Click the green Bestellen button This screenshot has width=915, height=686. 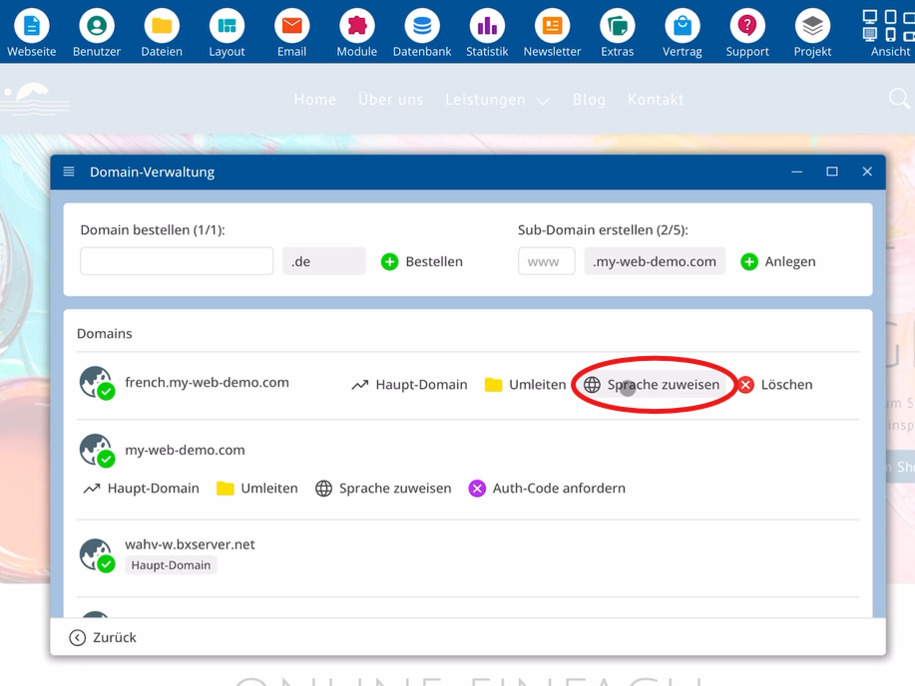422,261
